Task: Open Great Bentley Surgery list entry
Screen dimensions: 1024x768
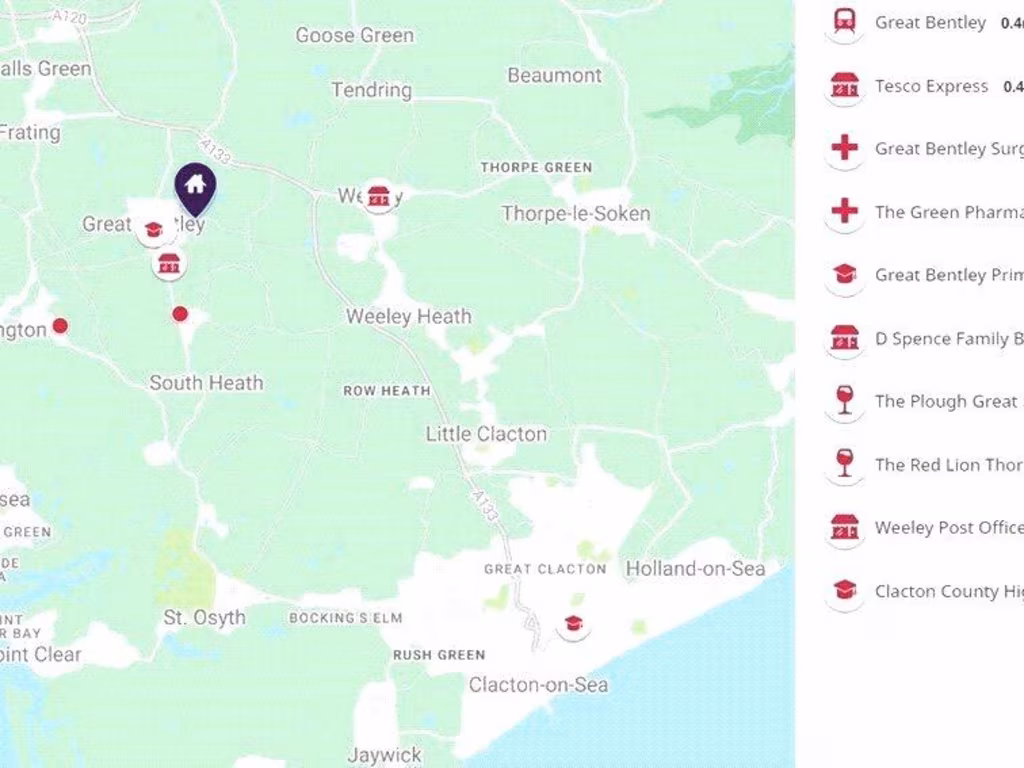Action: coord(923,149)
